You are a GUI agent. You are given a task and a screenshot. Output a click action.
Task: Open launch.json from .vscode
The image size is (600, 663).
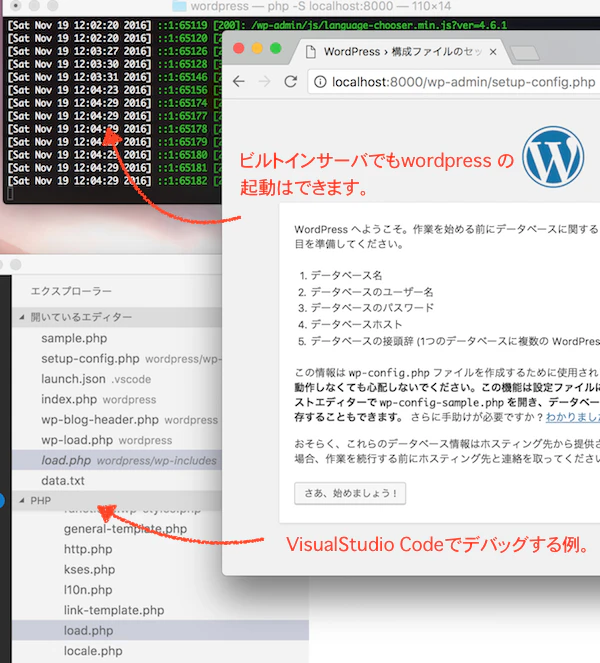pyautogui.click(x=117, y=379)
